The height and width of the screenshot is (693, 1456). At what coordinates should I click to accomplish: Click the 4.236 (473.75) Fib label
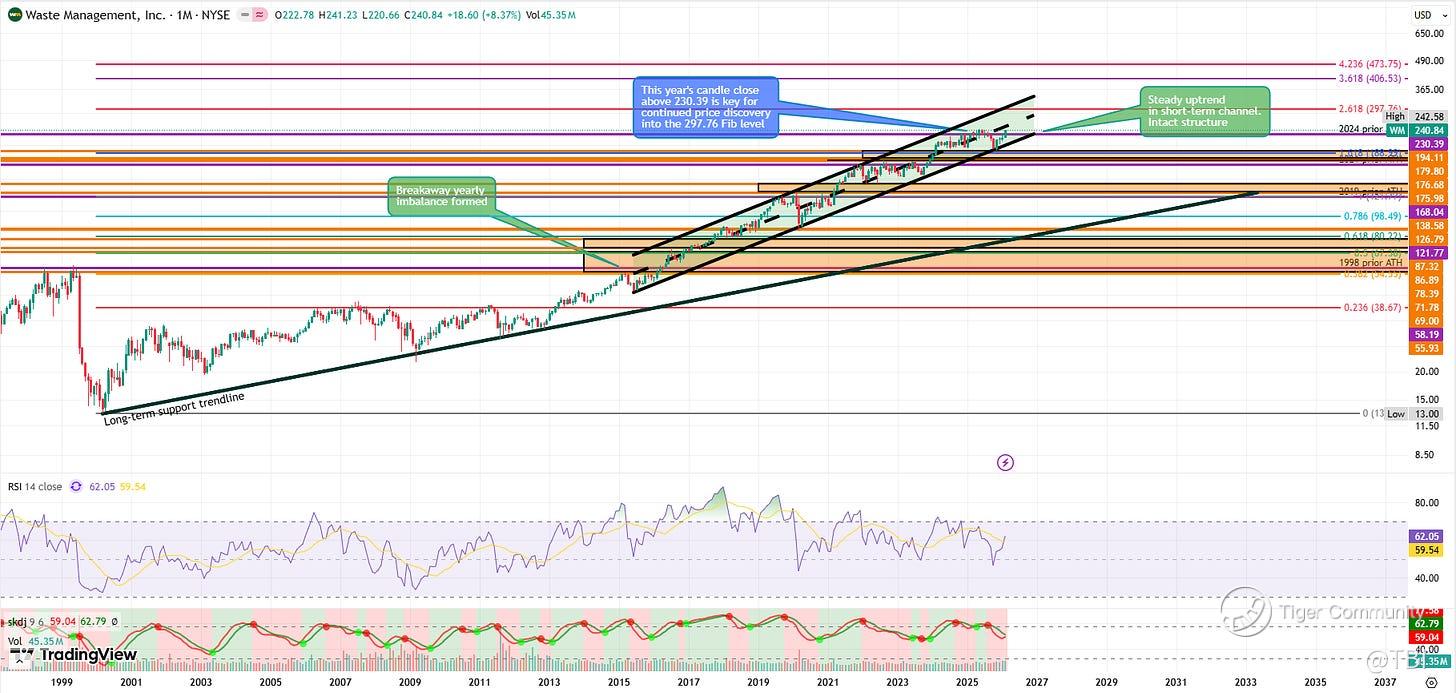pyautogui.click(x=1370, y=64)
